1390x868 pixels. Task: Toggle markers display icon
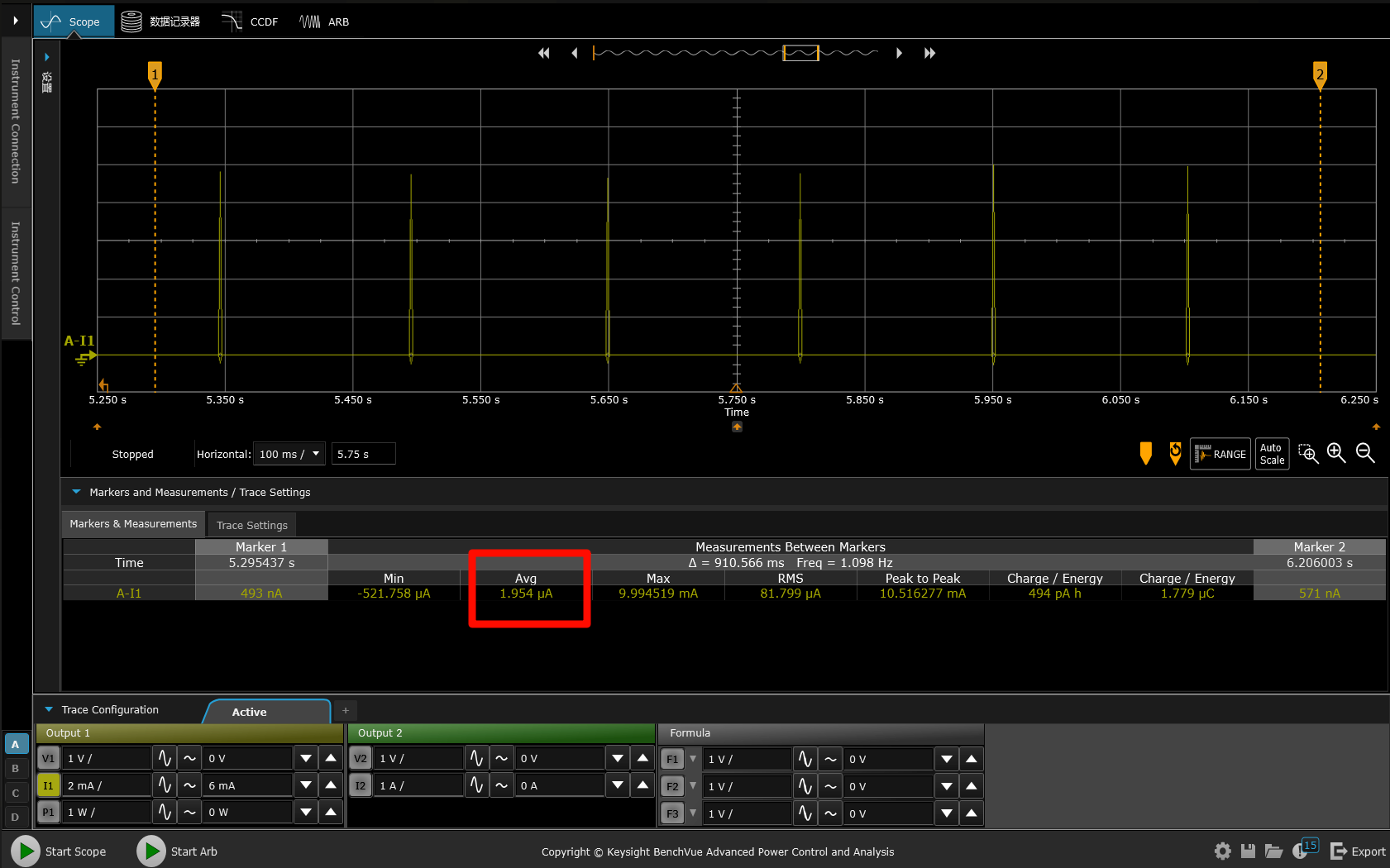pos(1145,453)
